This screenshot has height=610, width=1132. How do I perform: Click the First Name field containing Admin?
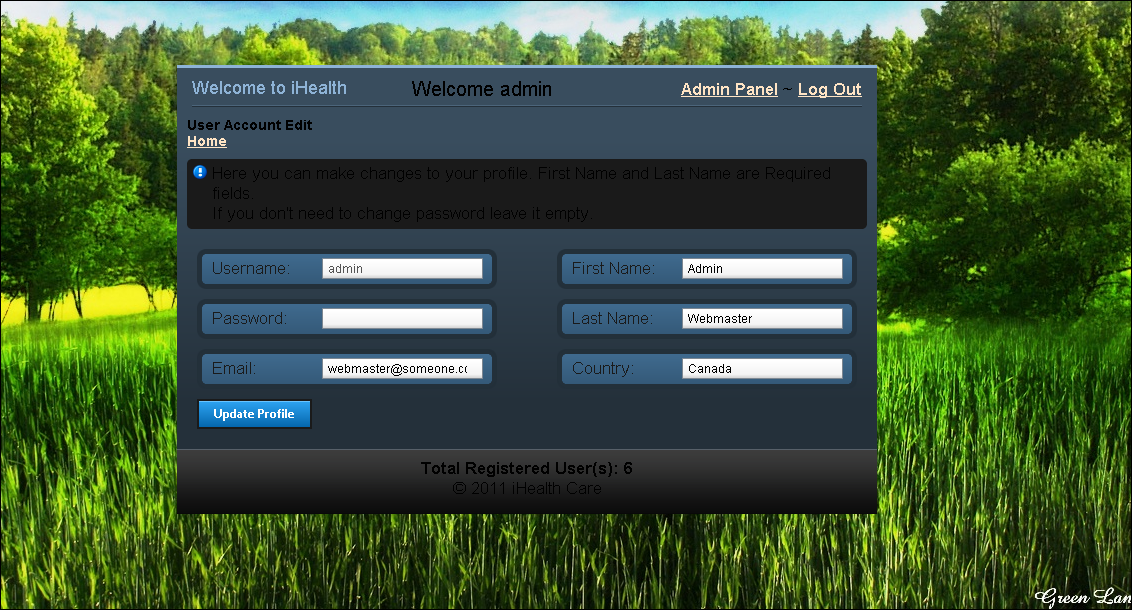pos(763,268)
